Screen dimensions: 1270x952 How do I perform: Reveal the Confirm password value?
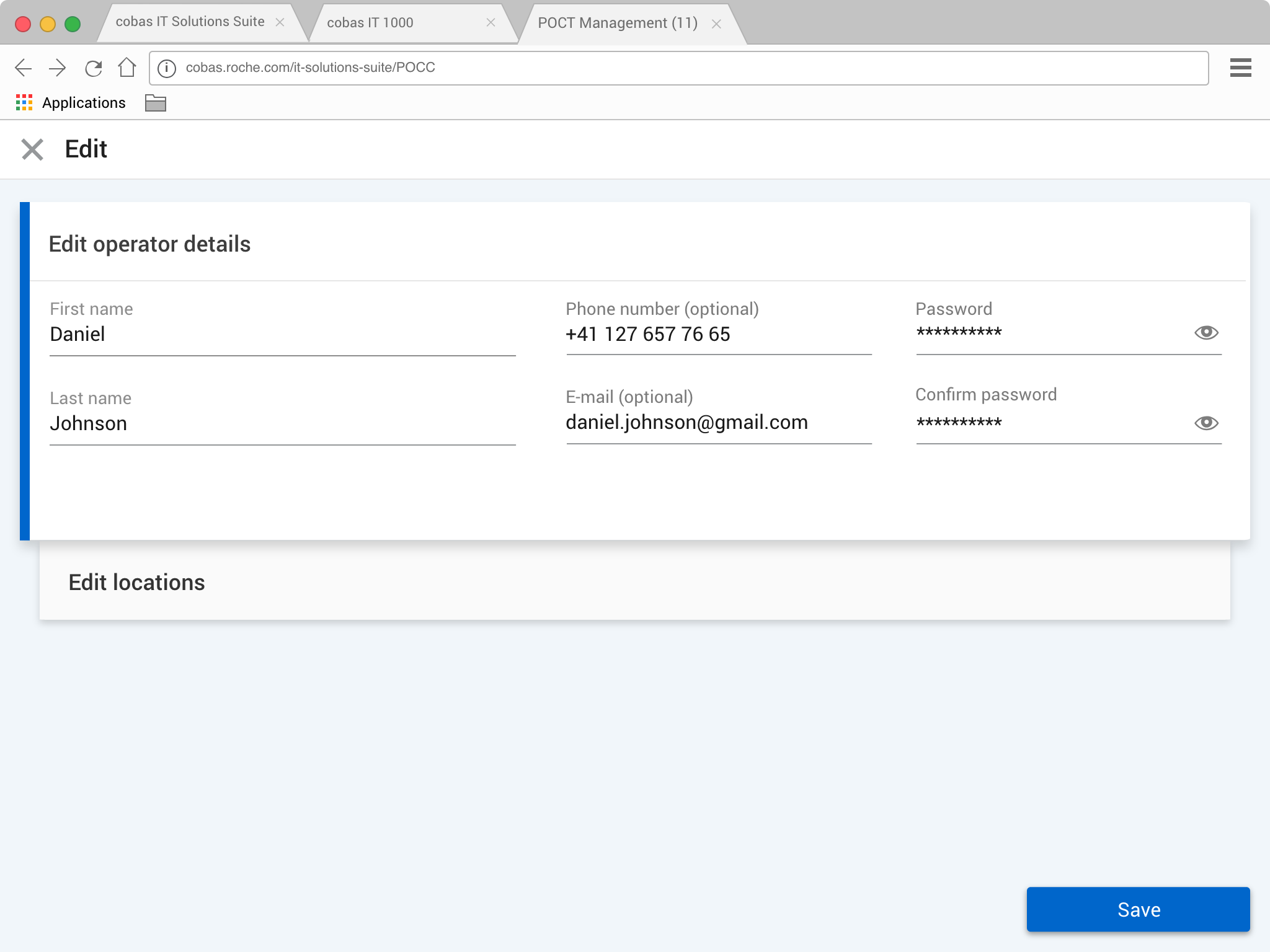click(1206, 423)
